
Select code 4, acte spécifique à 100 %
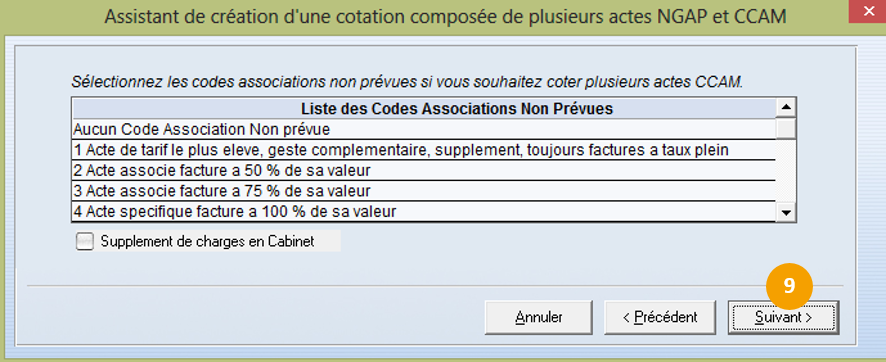tap(424, 212)
